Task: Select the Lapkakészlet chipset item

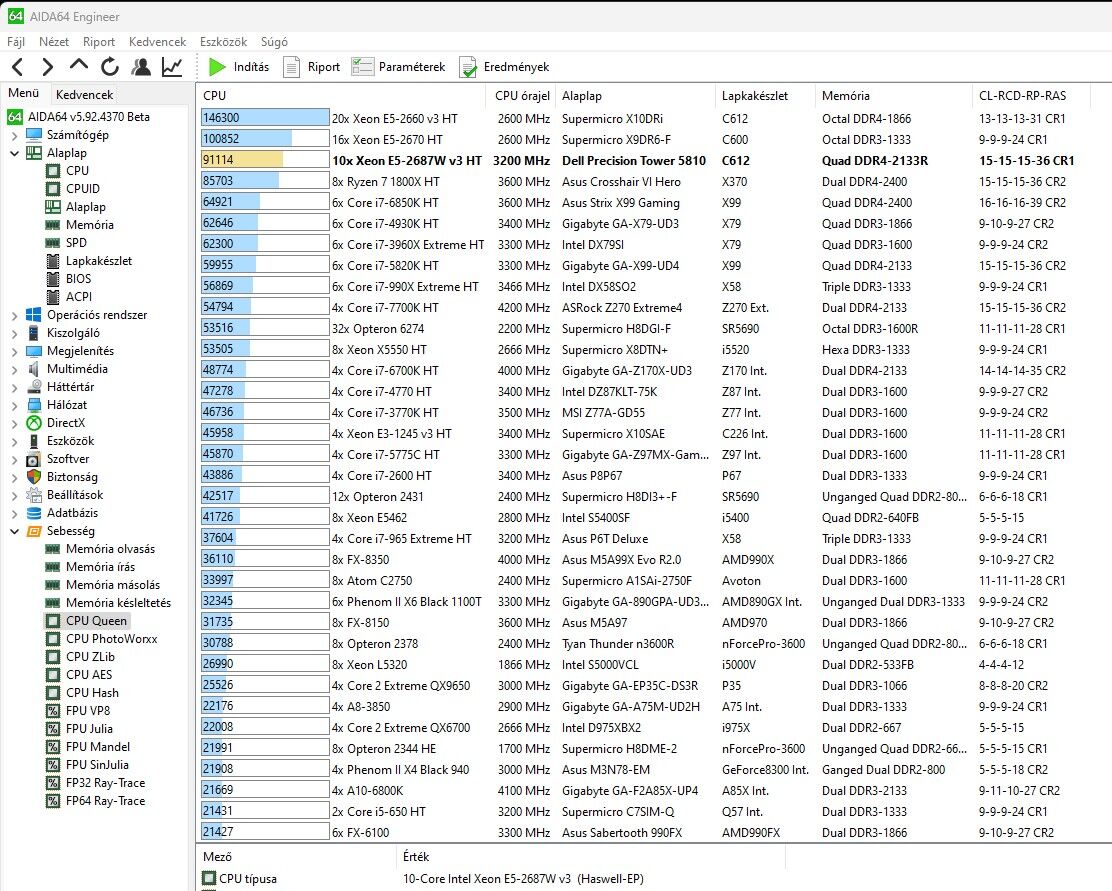Action: click(x=89, y=260)
